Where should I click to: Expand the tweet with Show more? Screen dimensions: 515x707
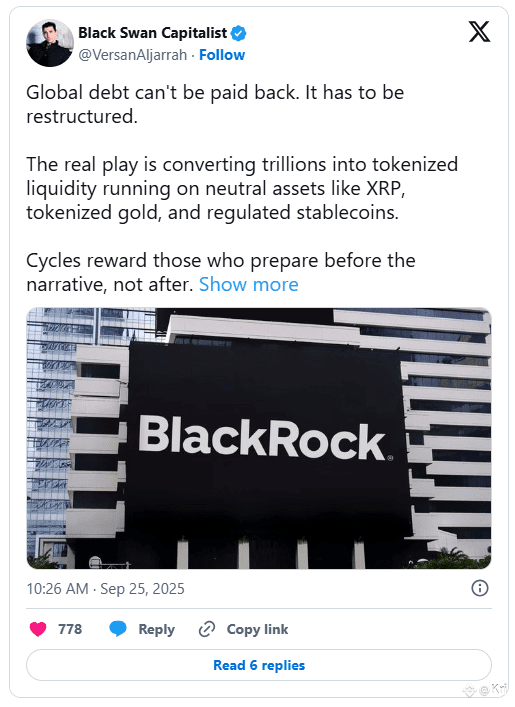point(248,285)
